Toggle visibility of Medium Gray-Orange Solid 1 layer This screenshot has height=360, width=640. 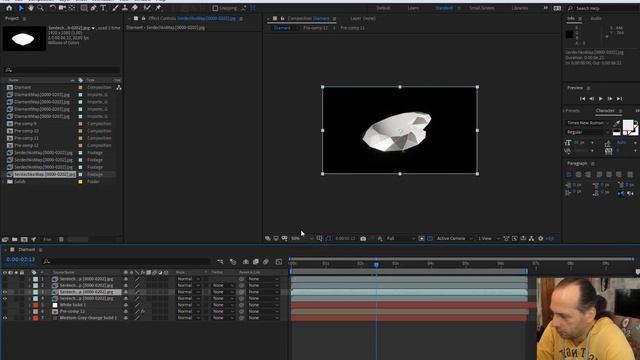(5, 318)
